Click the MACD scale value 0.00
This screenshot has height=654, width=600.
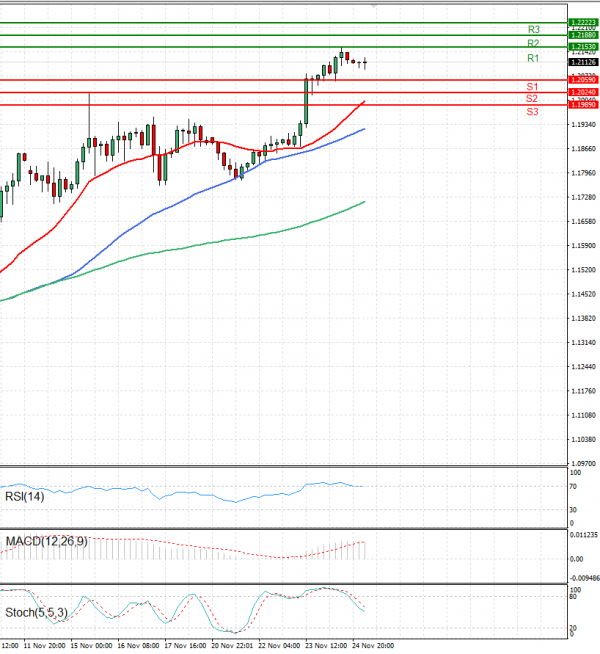[576, 559]
